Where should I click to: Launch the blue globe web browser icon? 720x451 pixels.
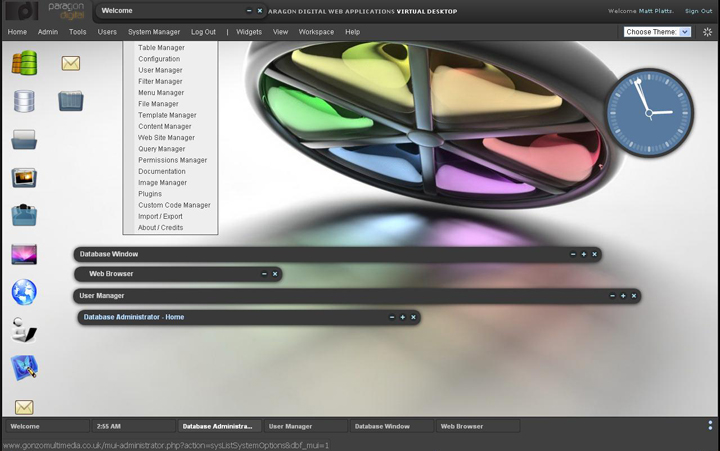pyautogui.click(x=24, y=292)
